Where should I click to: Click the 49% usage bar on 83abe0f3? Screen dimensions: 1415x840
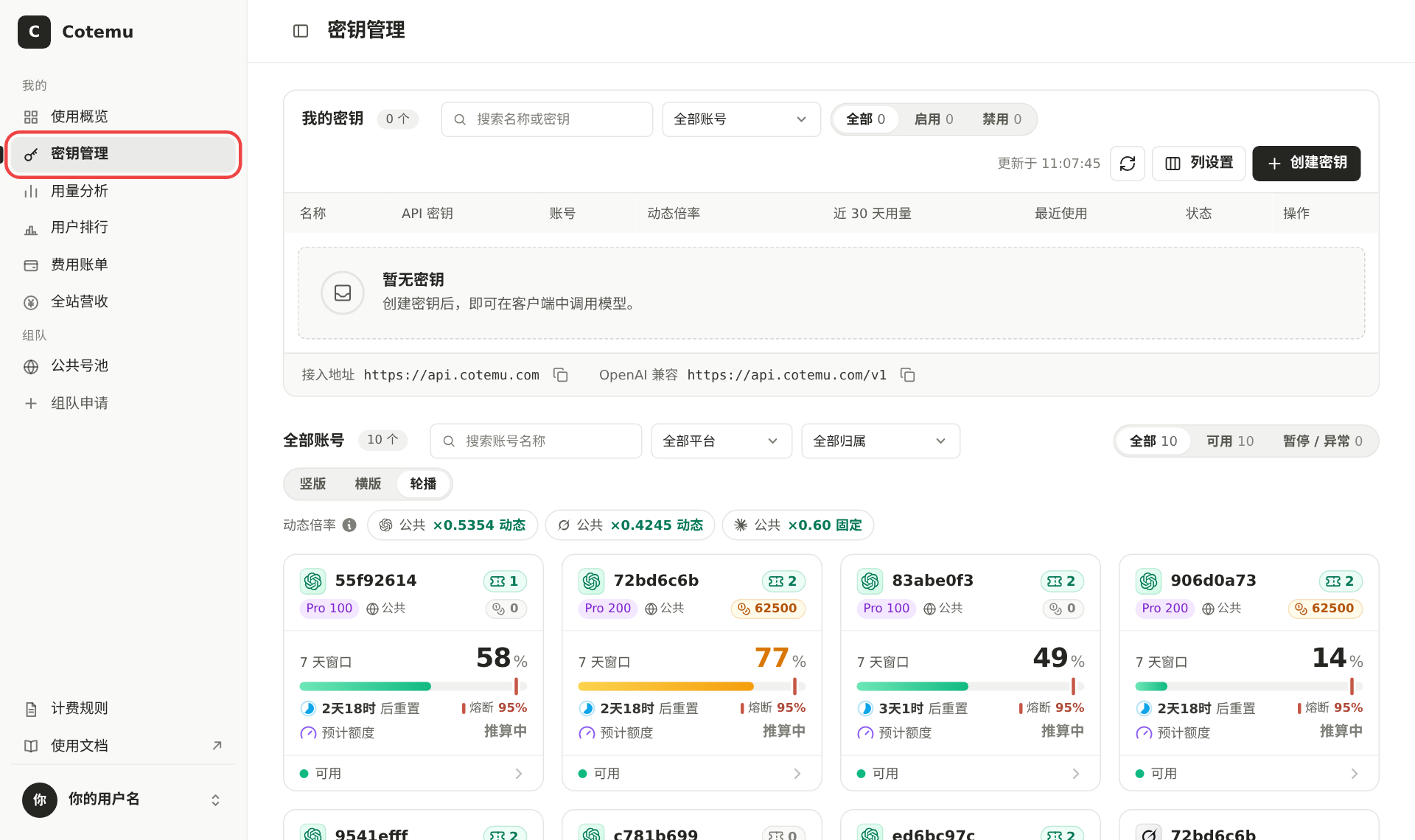click(970, 686)
